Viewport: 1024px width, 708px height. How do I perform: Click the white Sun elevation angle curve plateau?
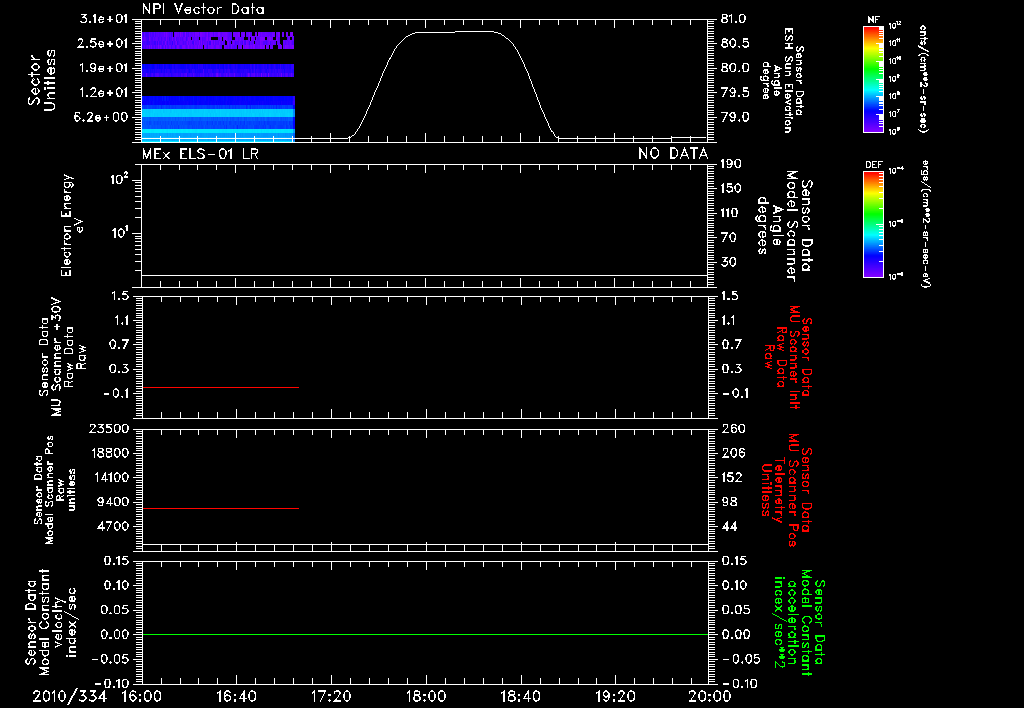(x=457, y=31)
